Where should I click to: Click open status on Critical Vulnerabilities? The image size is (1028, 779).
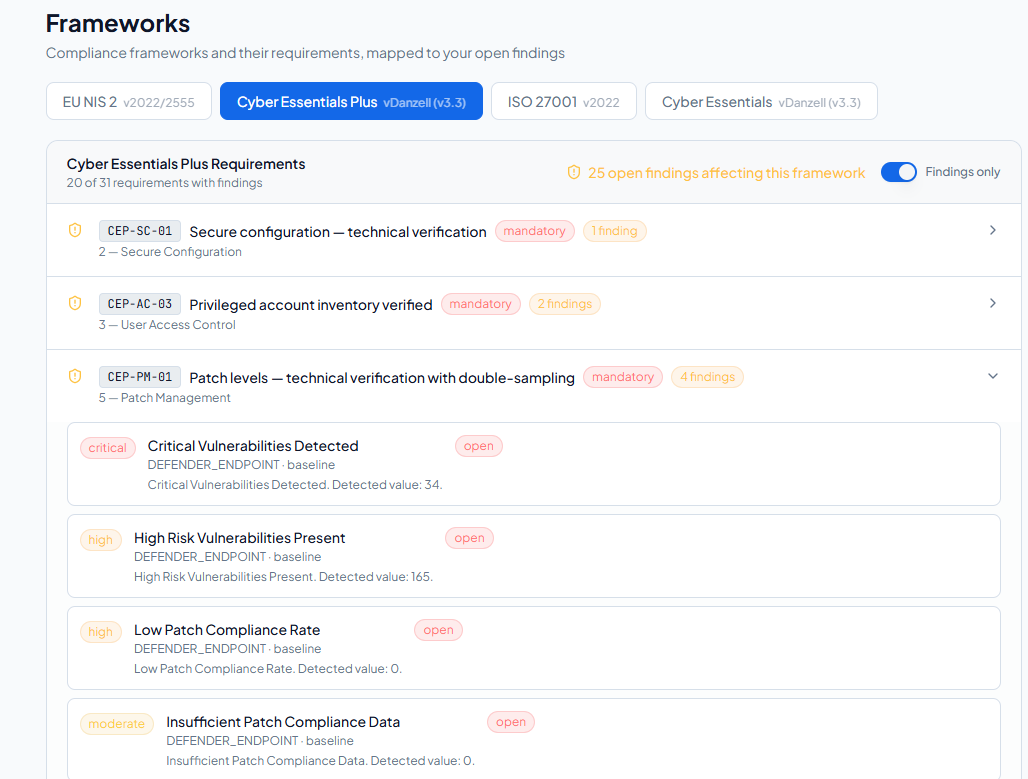(479, 446)
